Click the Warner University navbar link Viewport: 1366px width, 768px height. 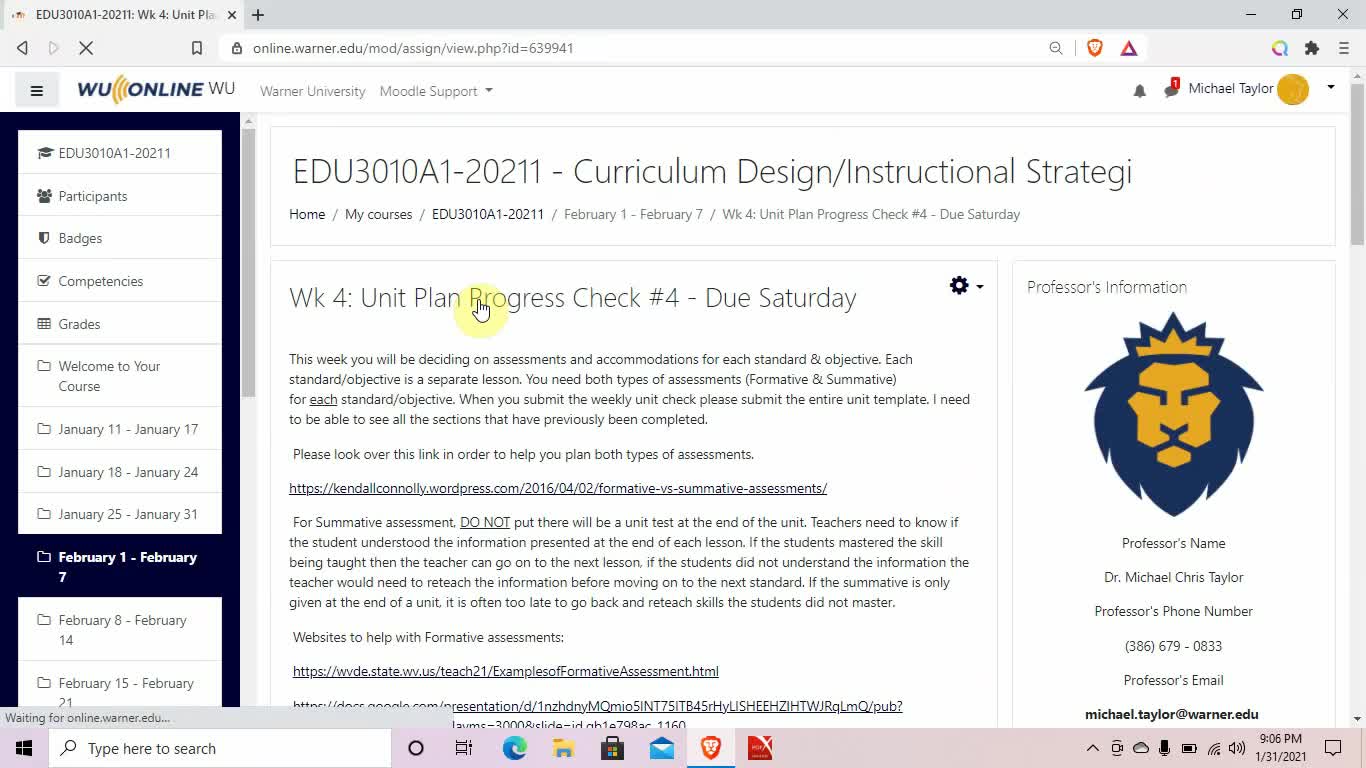(312, 91)
